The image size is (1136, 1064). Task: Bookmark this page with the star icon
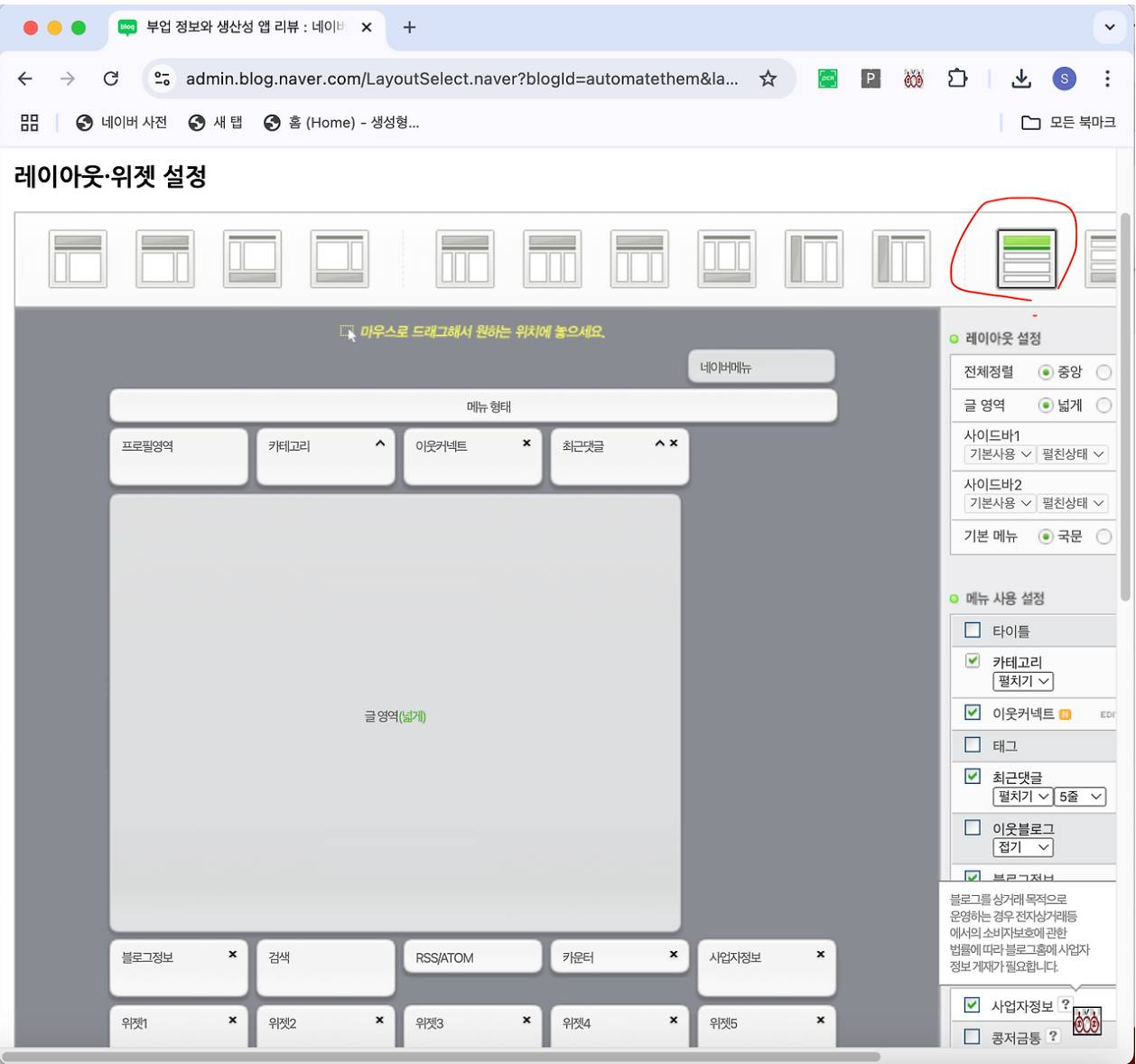point(768,79)
